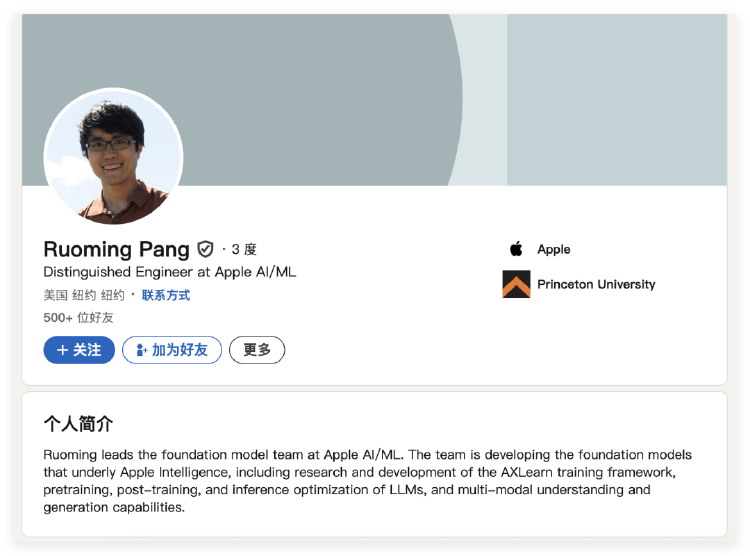Viewport: 750px width, 556px height.
Task: Click the verification shield badge beside the name
Action: tap(205, 249)
